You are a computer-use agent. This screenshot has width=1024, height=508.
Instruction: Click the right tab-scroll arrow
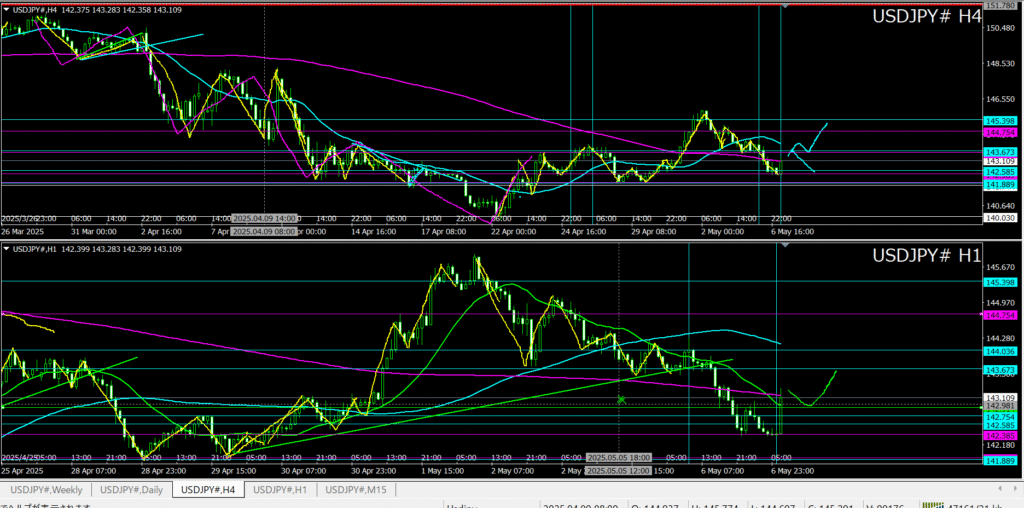[1014, 488]
